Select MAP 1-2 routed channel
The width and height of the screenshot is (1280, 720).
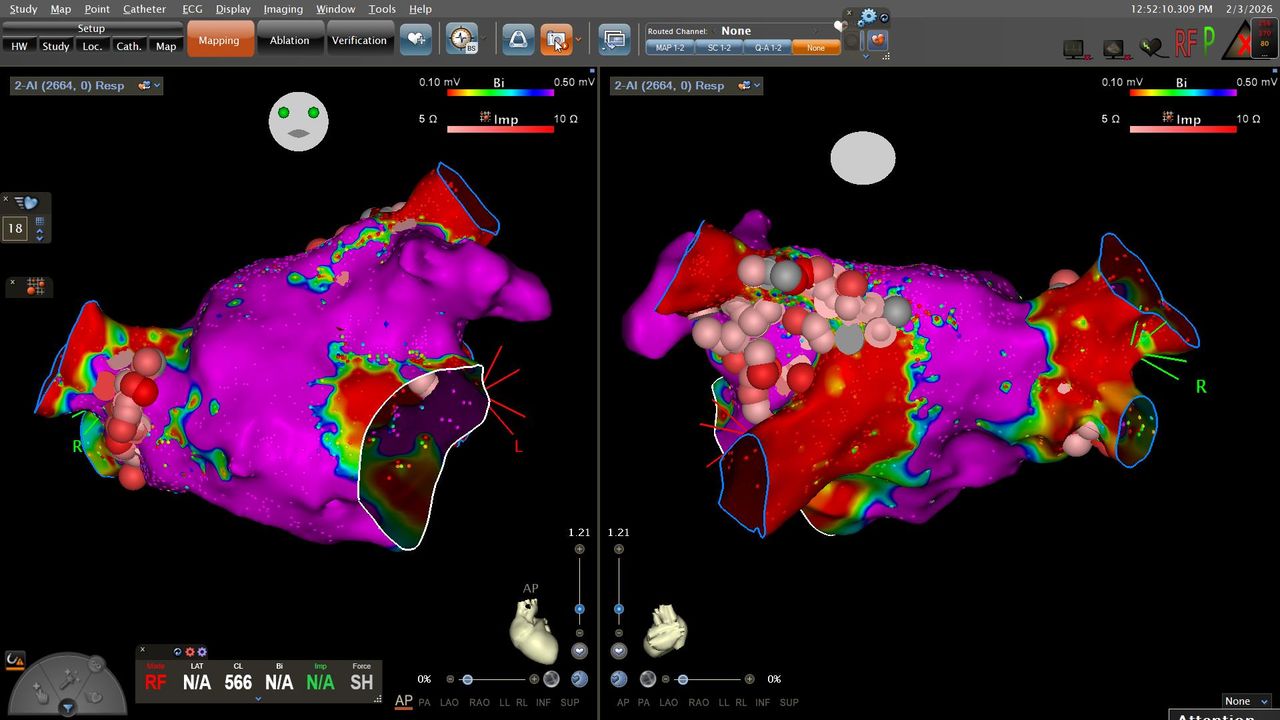point(670,48)
